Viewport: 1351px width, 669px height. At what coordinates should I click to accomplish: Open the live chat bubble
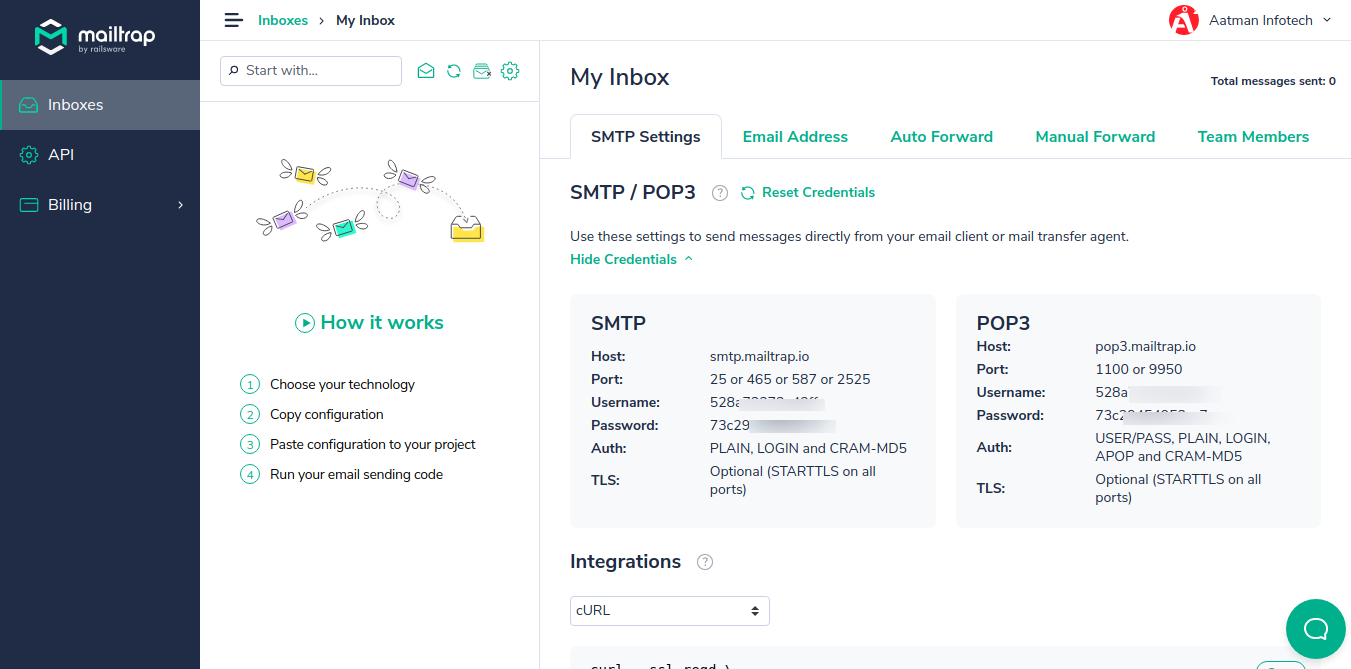[x=1315, y=629]
